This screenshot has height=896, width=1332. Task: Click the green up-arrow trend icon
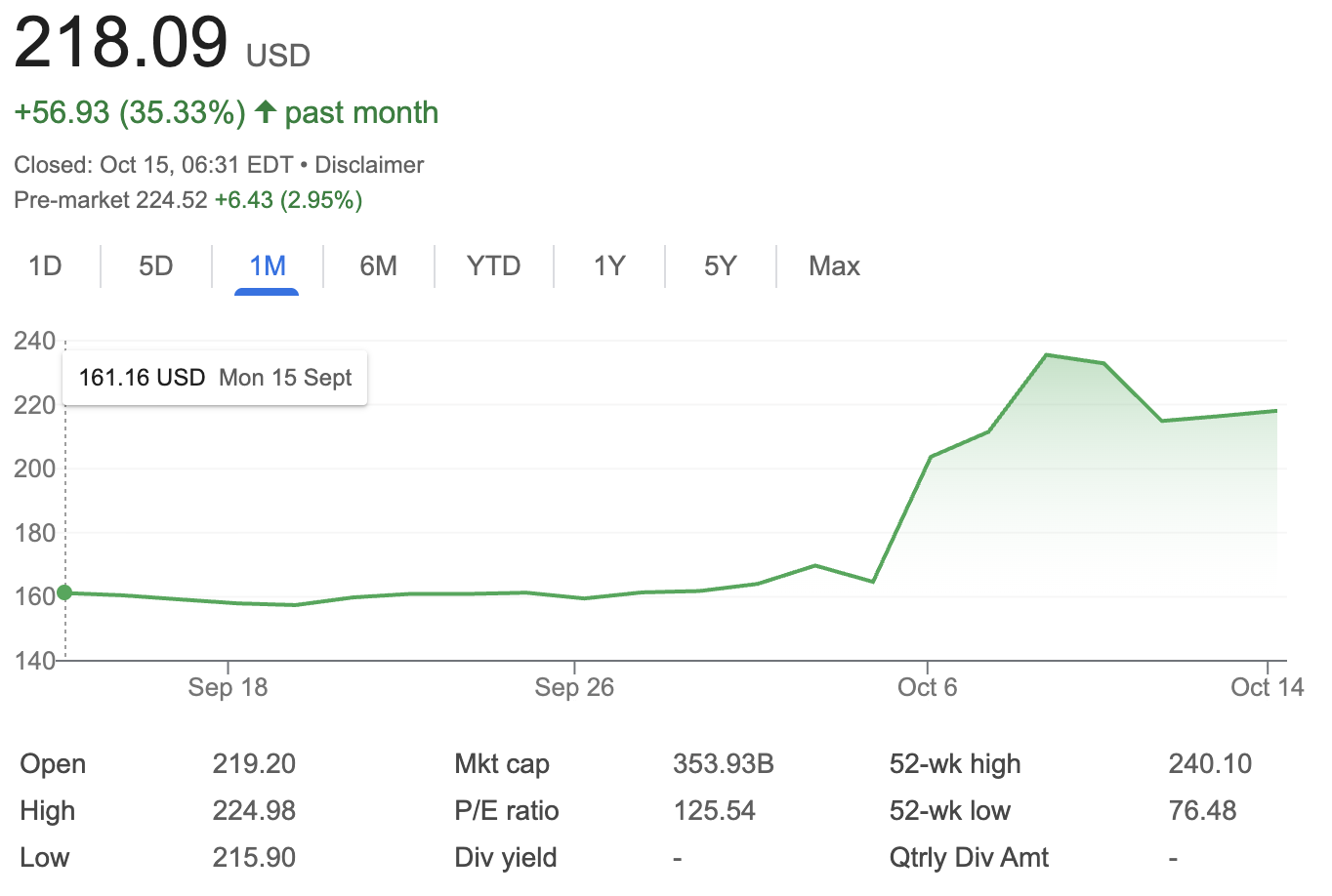coord(265,111)
